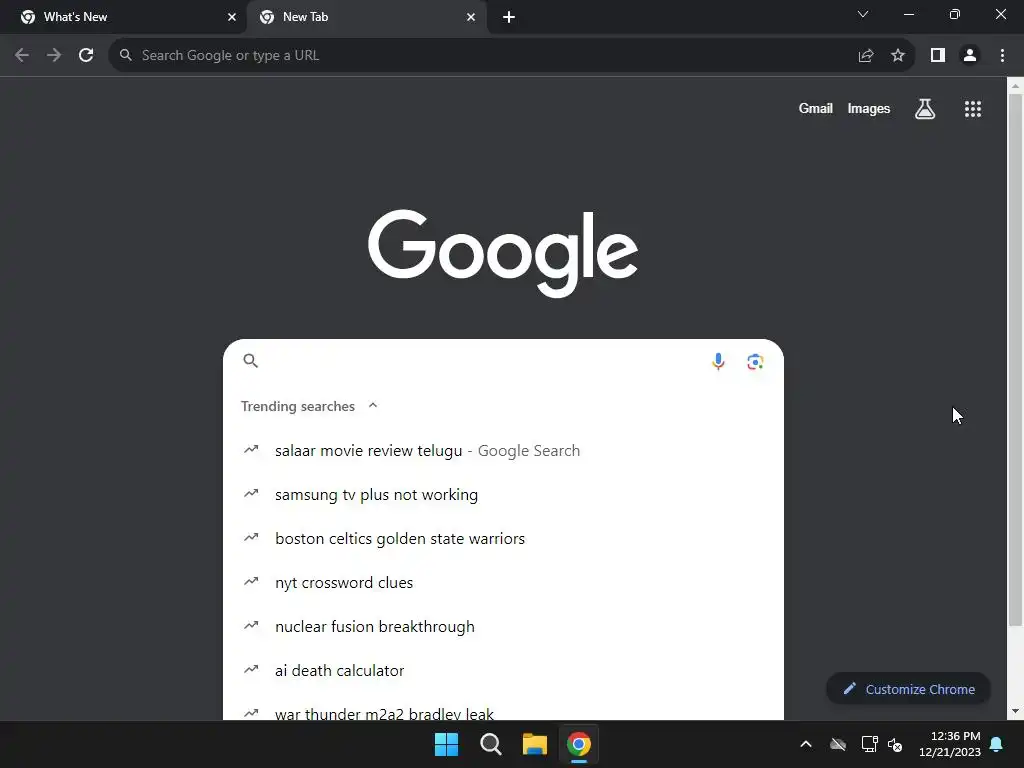Click the Google logo

point(503,253)
